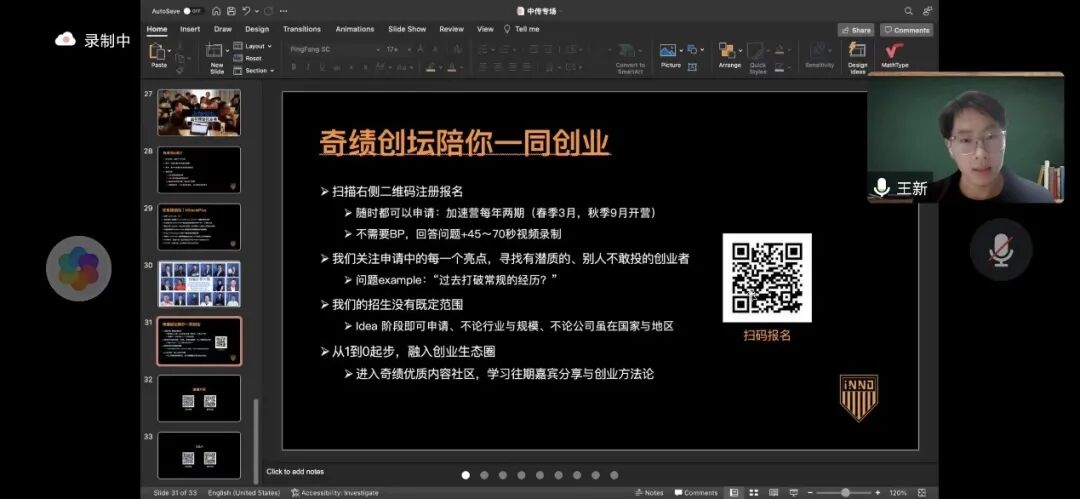
Task: Select slide 32 thumbnail
Action: [199, 398]
